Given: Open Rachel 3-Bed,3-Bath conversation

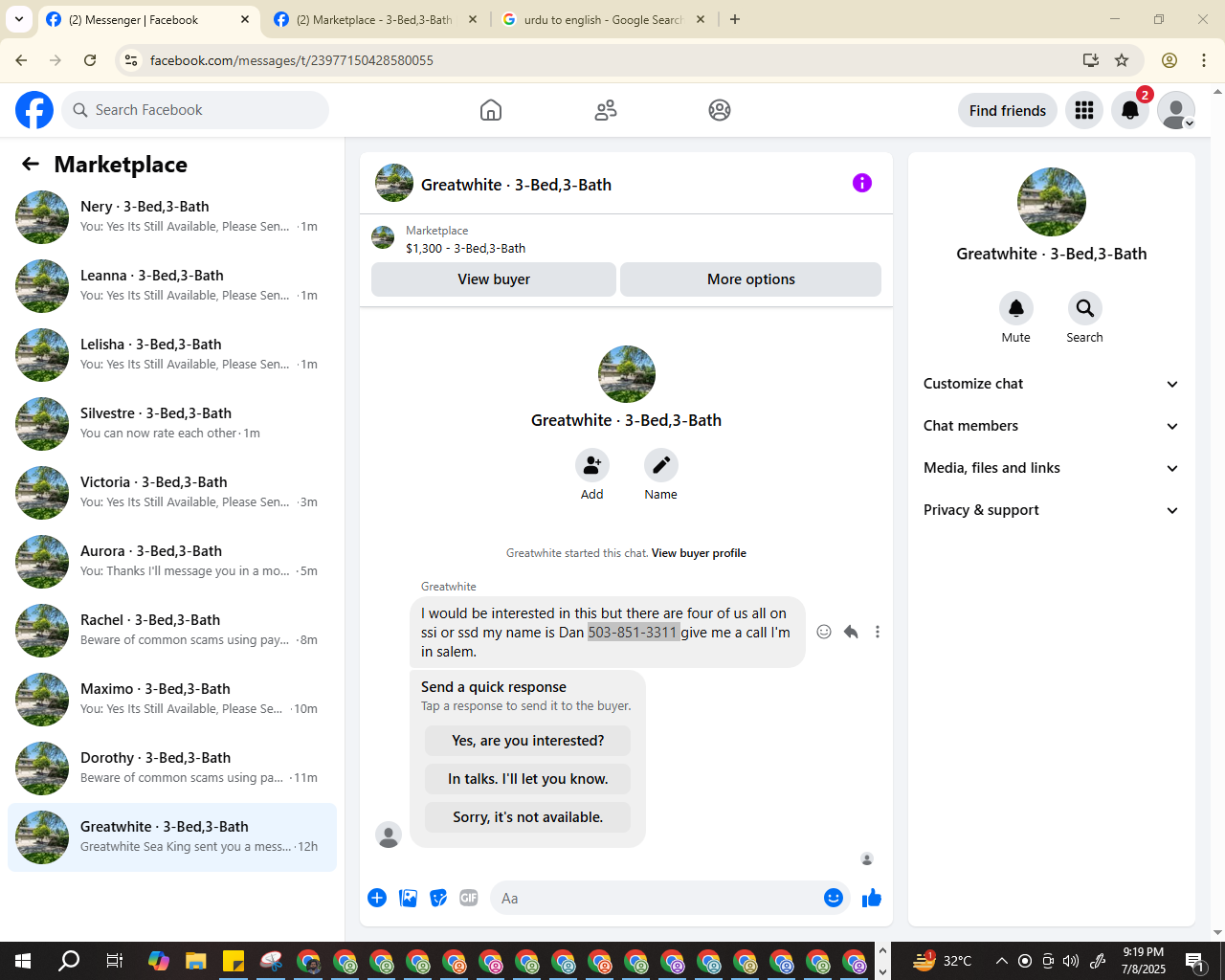Looking at the screenshot, I should pyautogui.click(x=172, y=631).
